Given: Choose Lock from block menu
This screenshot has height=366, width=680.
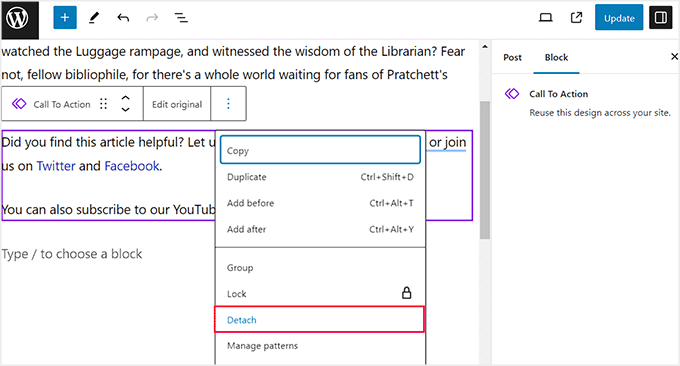Looking at the screenshot, I should 320,294.
